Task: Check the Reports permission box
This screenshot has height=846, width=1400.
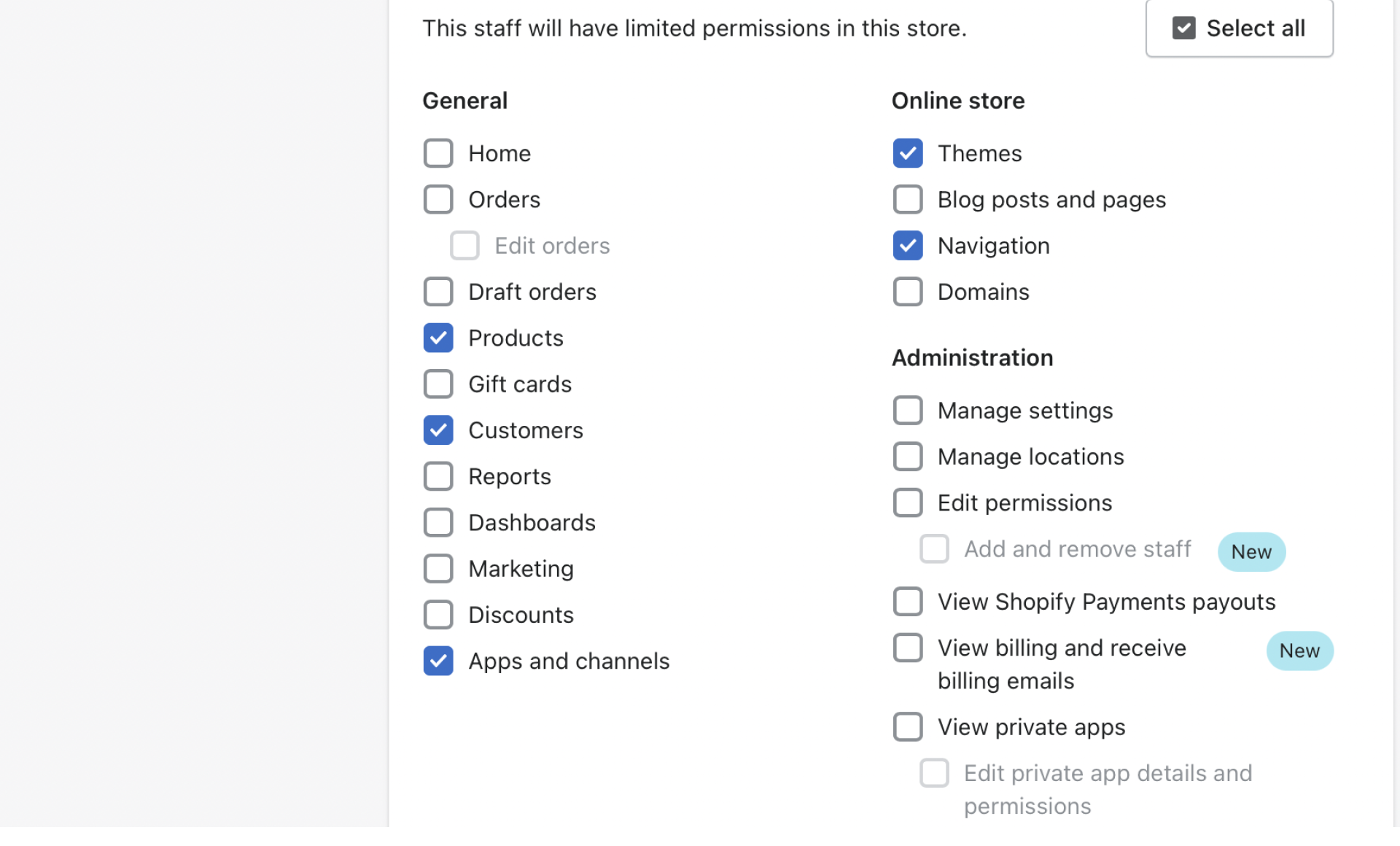Action: click(x=438, y=477)
